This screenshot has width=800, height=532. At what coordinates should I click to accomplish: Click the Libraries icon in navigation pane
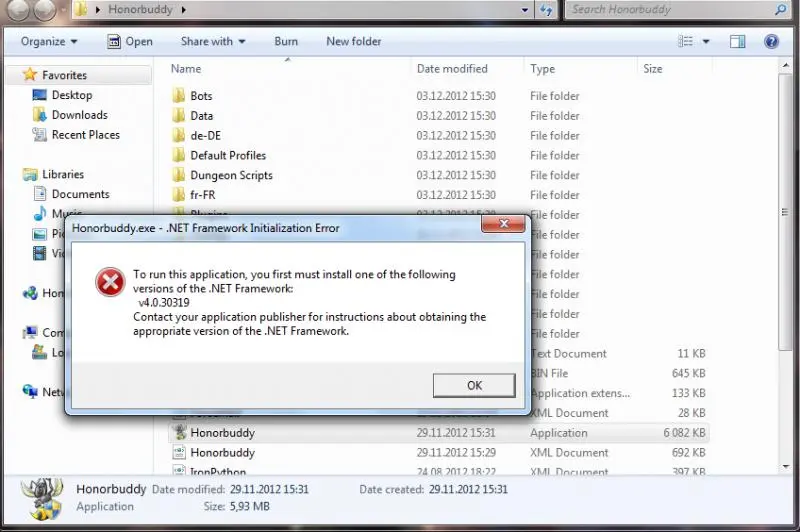(30, 174)
